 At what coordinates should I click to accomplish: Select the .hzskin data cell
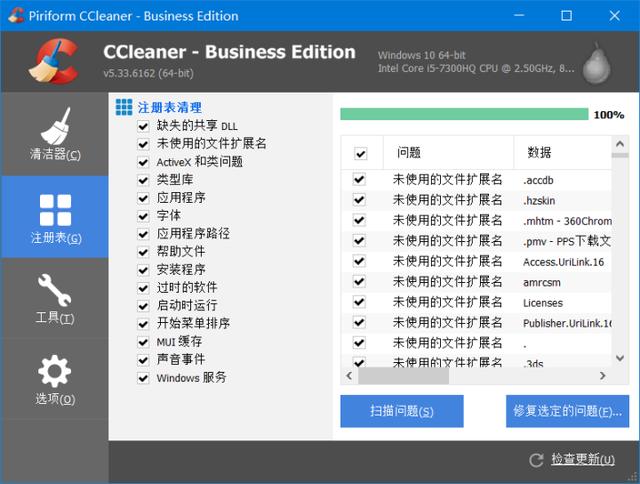coord(539,200)
